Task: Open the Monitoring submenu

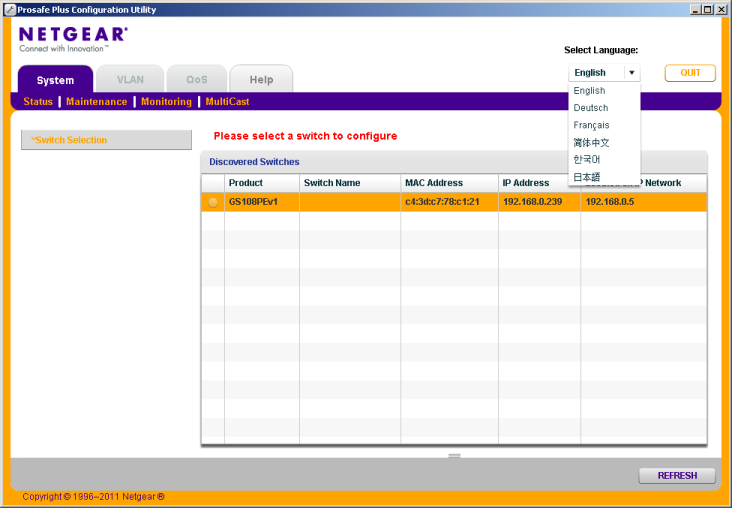Action: click(x=166, y=101)
